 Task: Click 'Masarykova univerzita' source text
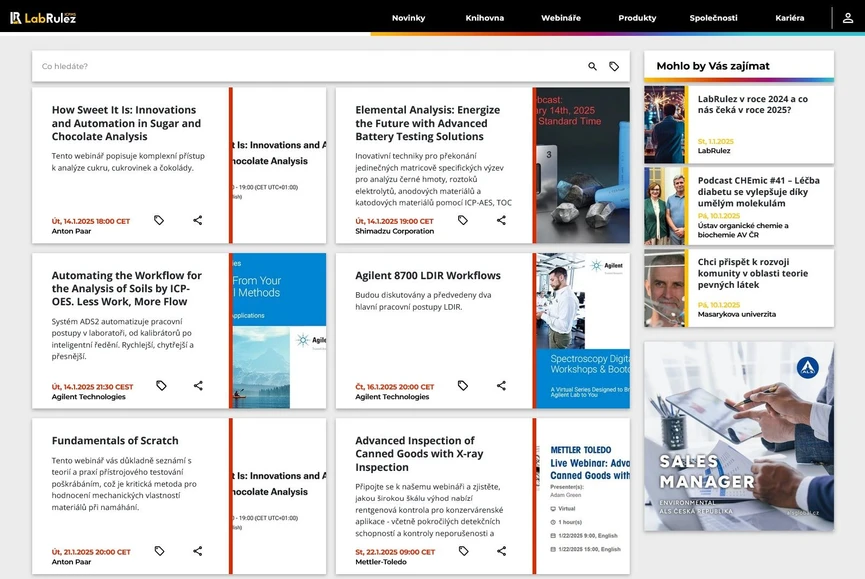click(736, 314)
